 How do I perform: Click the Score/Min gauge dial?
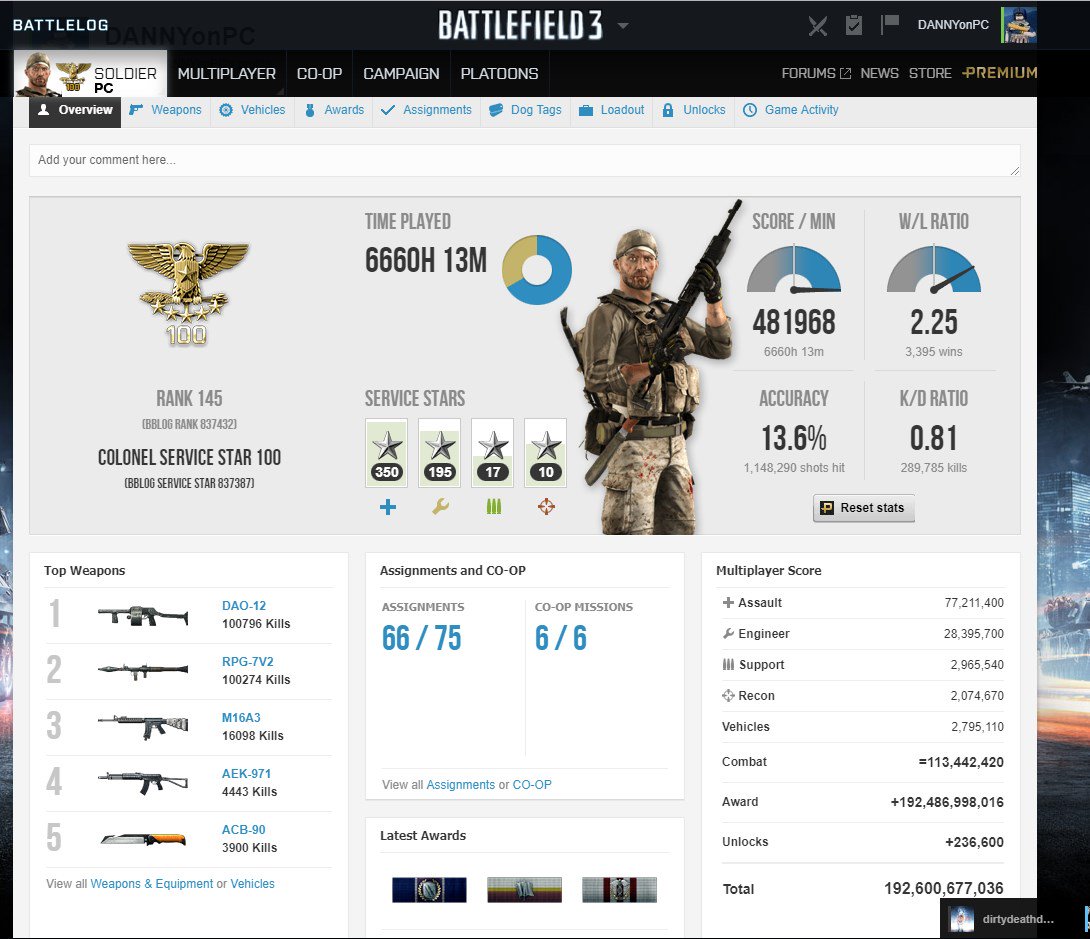pyautogui.click(x=794, y=268)
